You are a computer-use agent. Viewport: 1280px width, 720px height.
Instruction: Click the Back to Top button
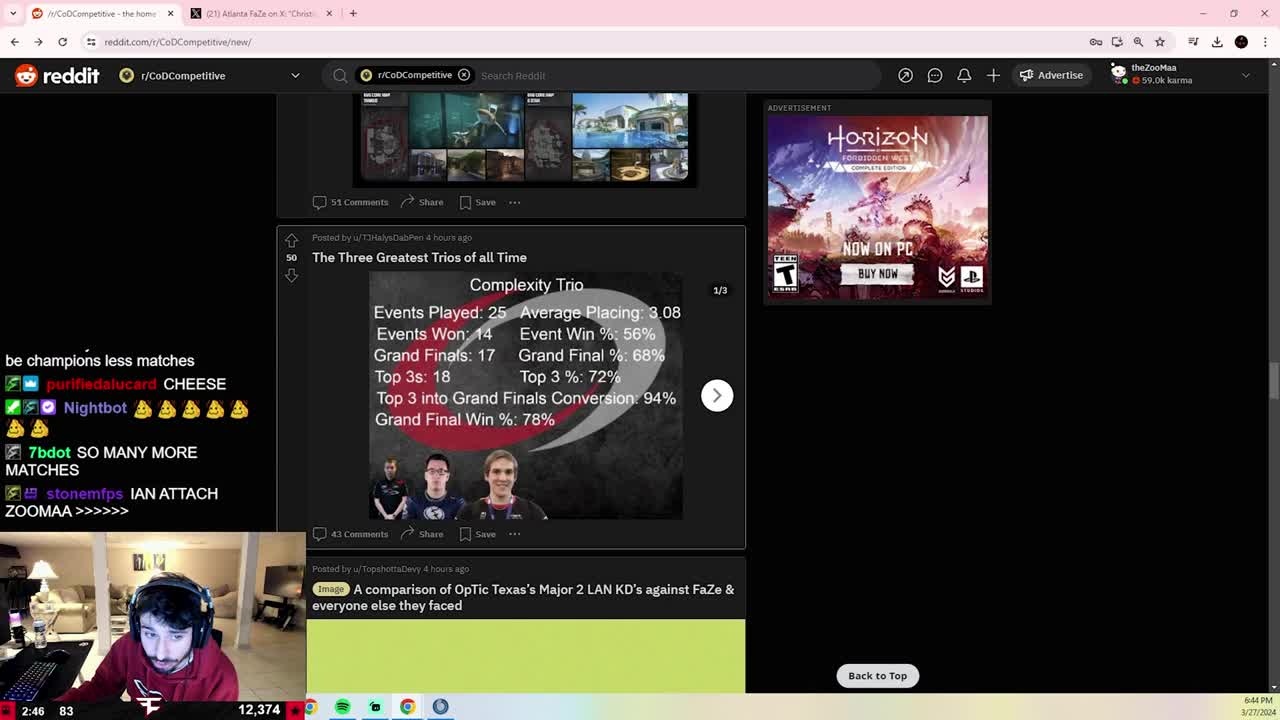[x=877, y=676]
